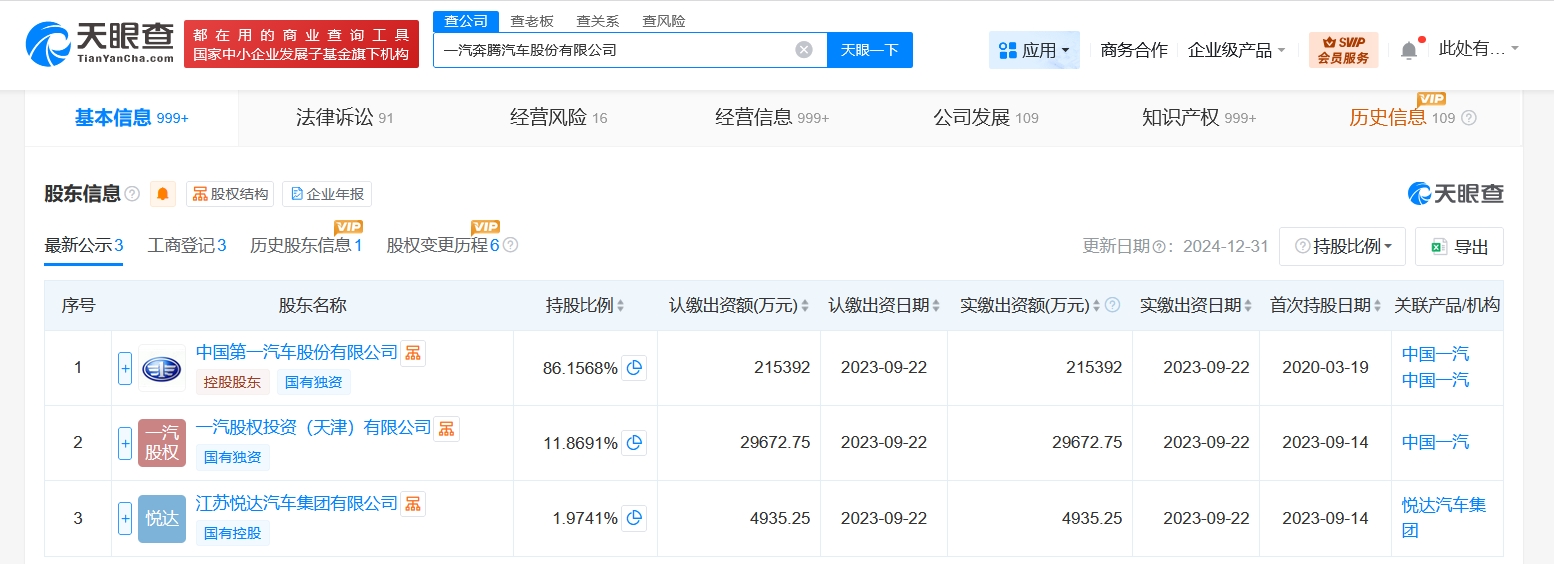Open the 应用 dropdown menu
The image size is (1554, 564).
[1034, 50]
